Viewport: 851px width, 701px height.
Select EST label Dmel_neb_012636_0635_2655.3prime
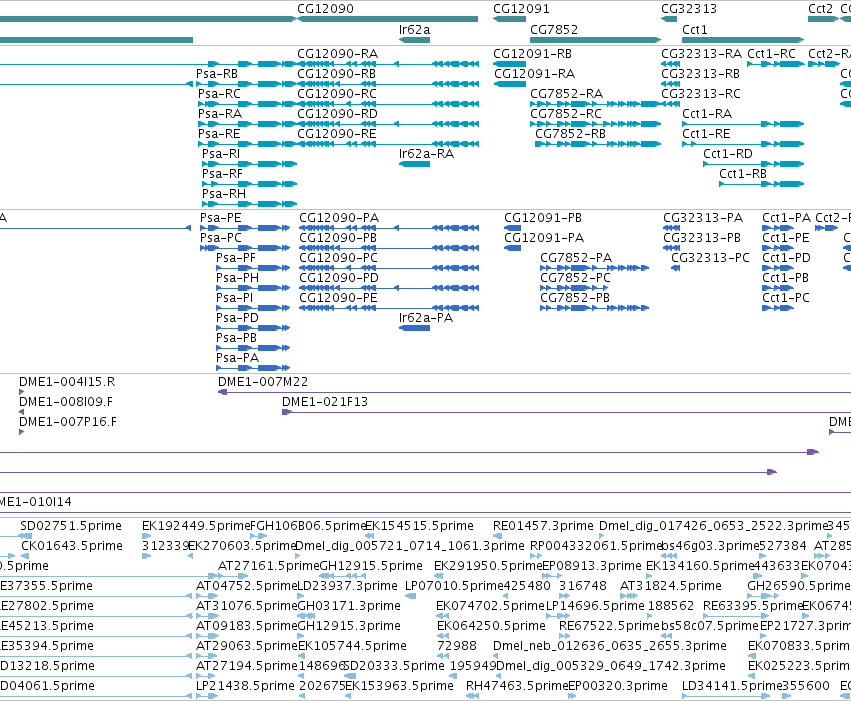(x=609, y=646)
